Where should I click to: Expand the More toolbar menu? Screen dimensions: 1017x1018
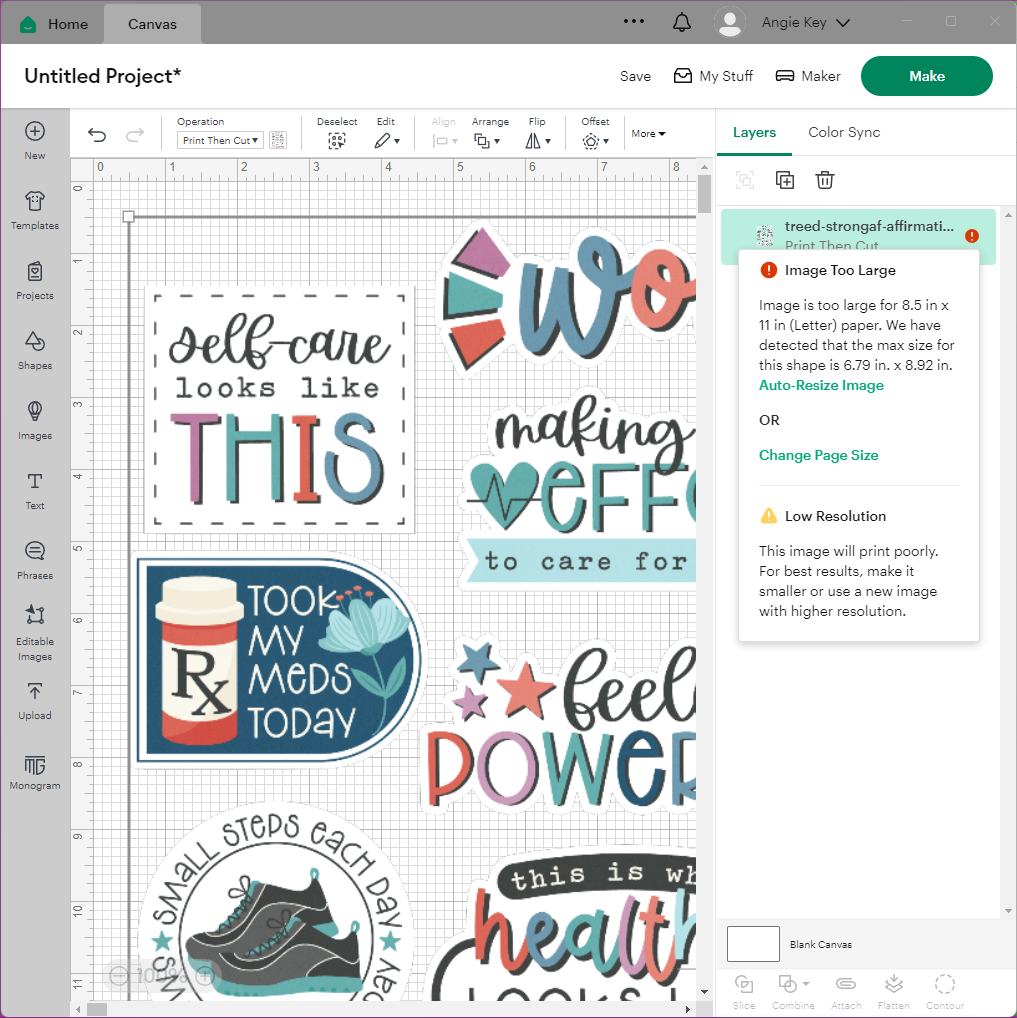point(648,133)
